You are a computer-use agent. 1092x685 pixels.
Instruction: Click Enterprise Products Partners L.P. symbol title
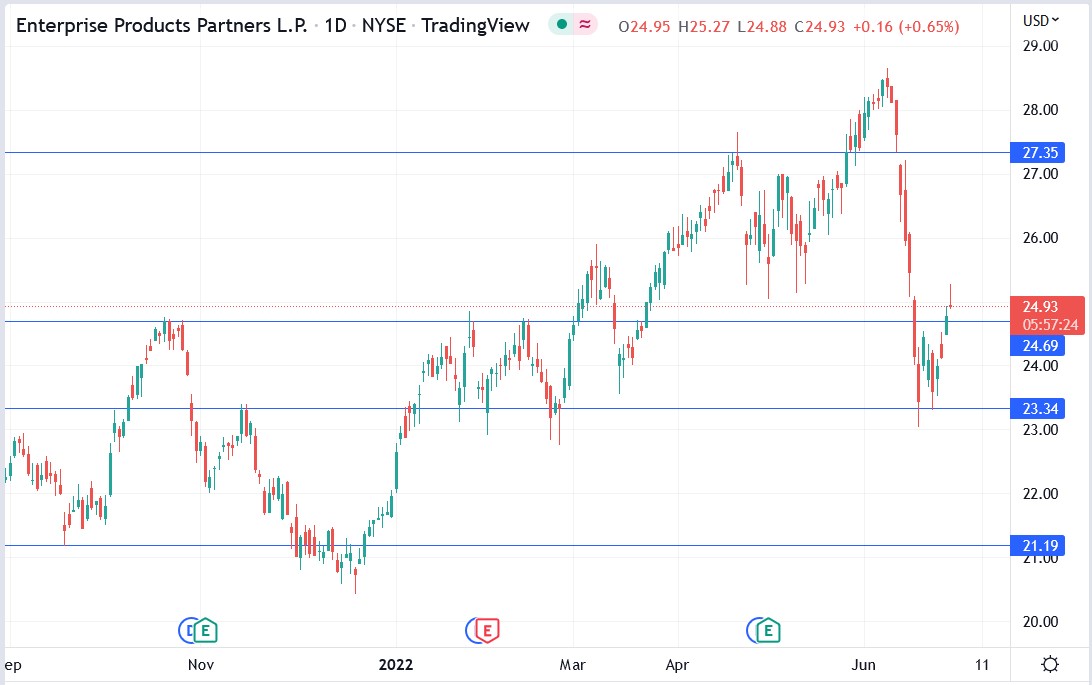click(162, 25)
